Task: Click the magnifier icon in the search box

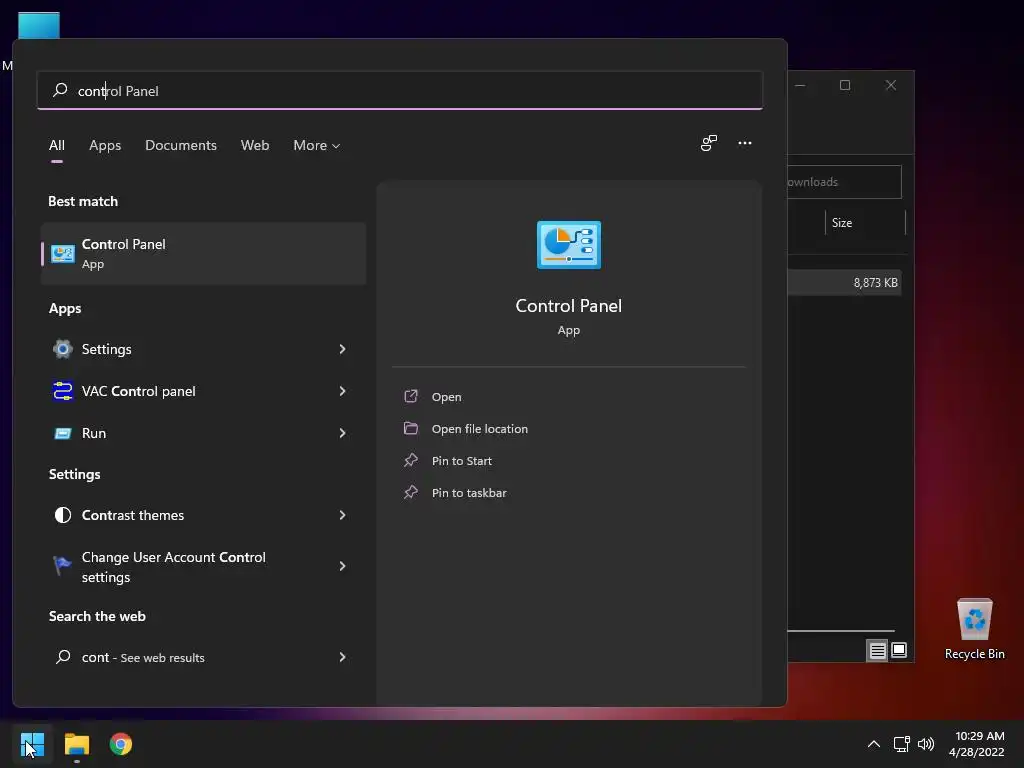Action: coord(60,90)
